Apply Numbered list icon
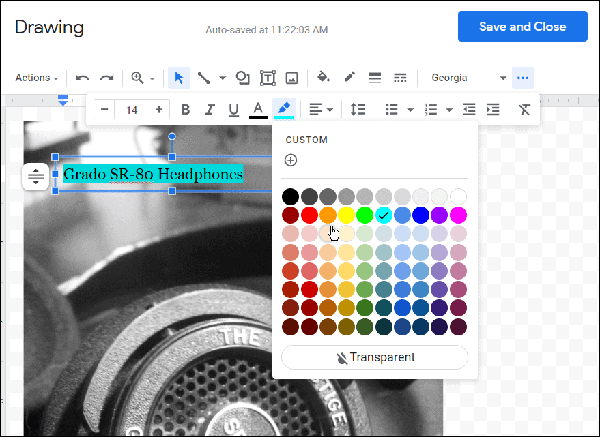 431,110
